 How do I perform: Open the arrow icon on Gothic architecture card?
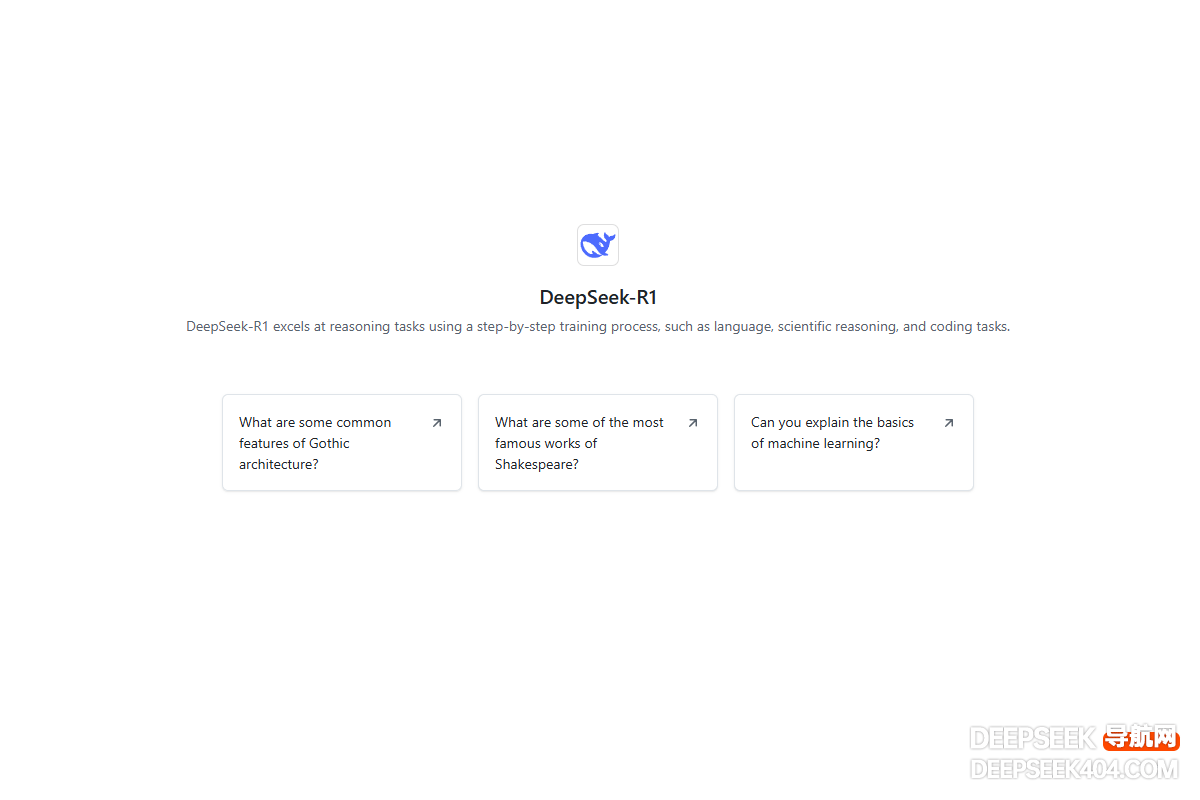pyautogui.click(x=436, y=423)
